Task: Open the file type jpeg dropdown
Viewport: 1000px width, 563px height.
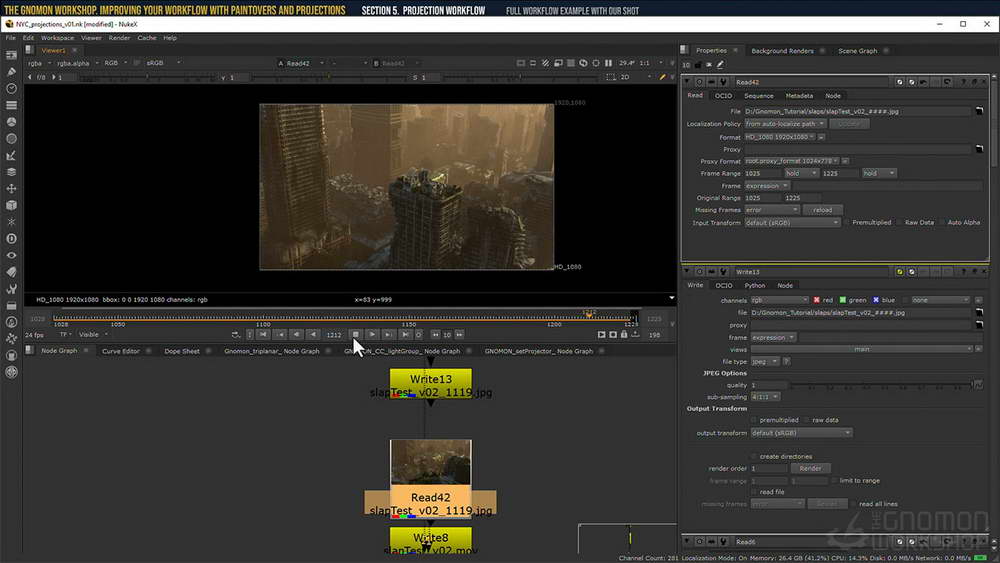Action: point(765,361)
